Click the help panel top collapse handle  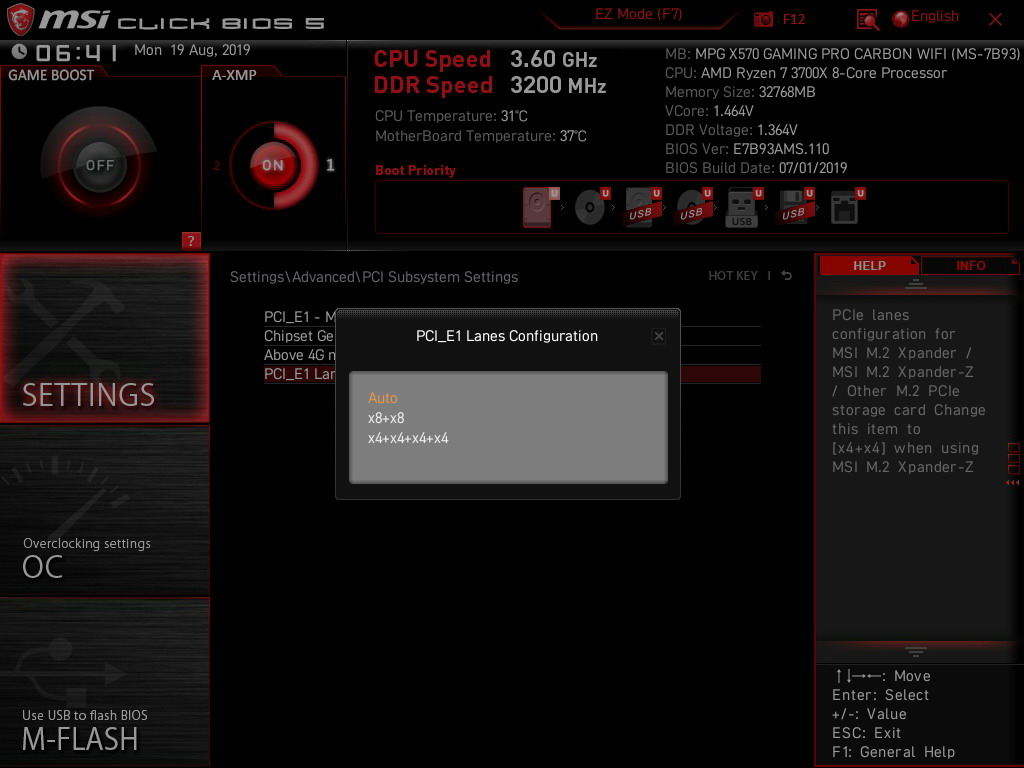916,284
